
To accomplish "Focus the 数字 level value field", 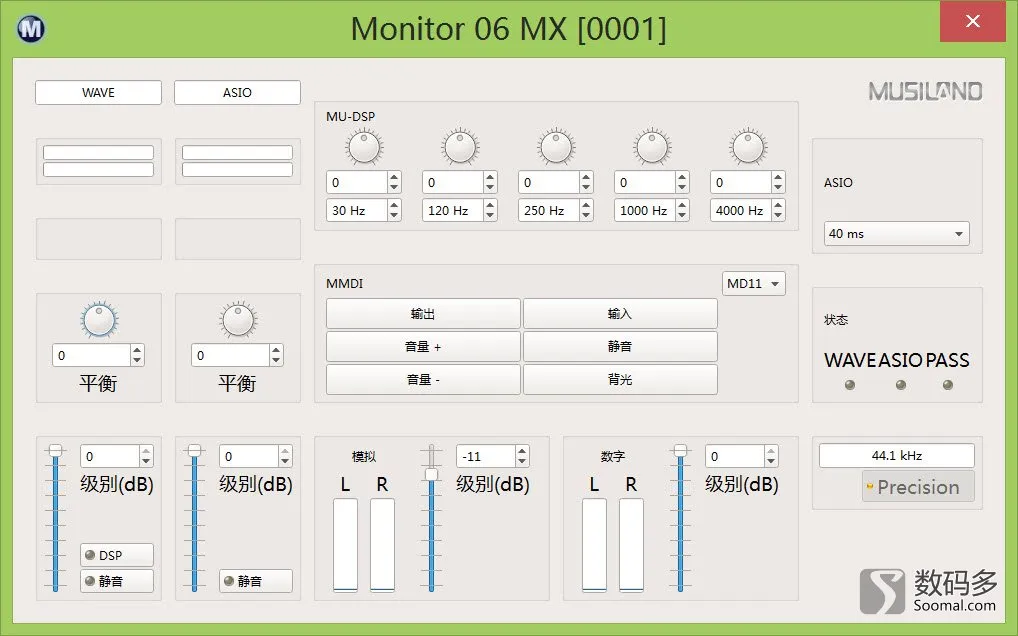I will point(735,456).
